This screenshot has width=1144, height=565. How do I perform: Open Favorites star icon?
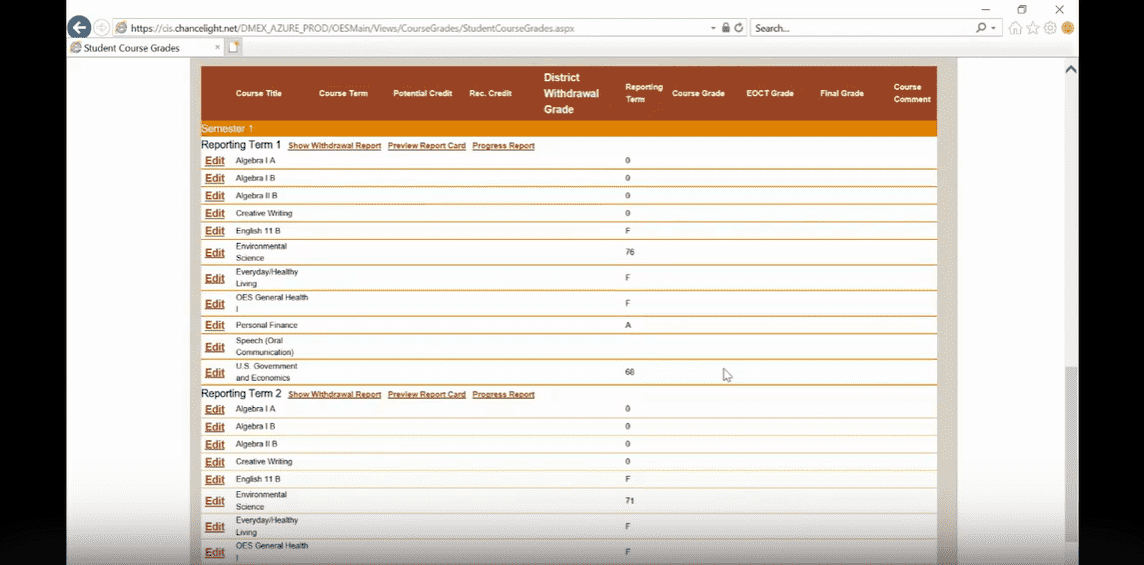click(1033, 28)
